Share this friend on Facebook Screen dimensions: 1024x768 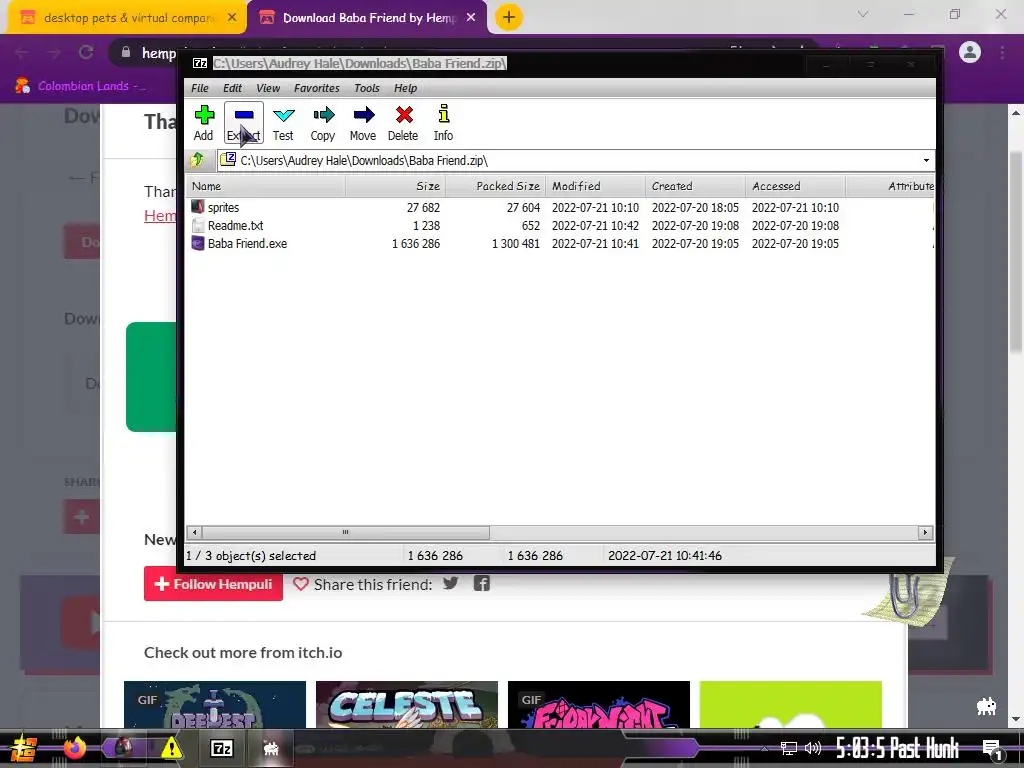(x=481, y=583)
